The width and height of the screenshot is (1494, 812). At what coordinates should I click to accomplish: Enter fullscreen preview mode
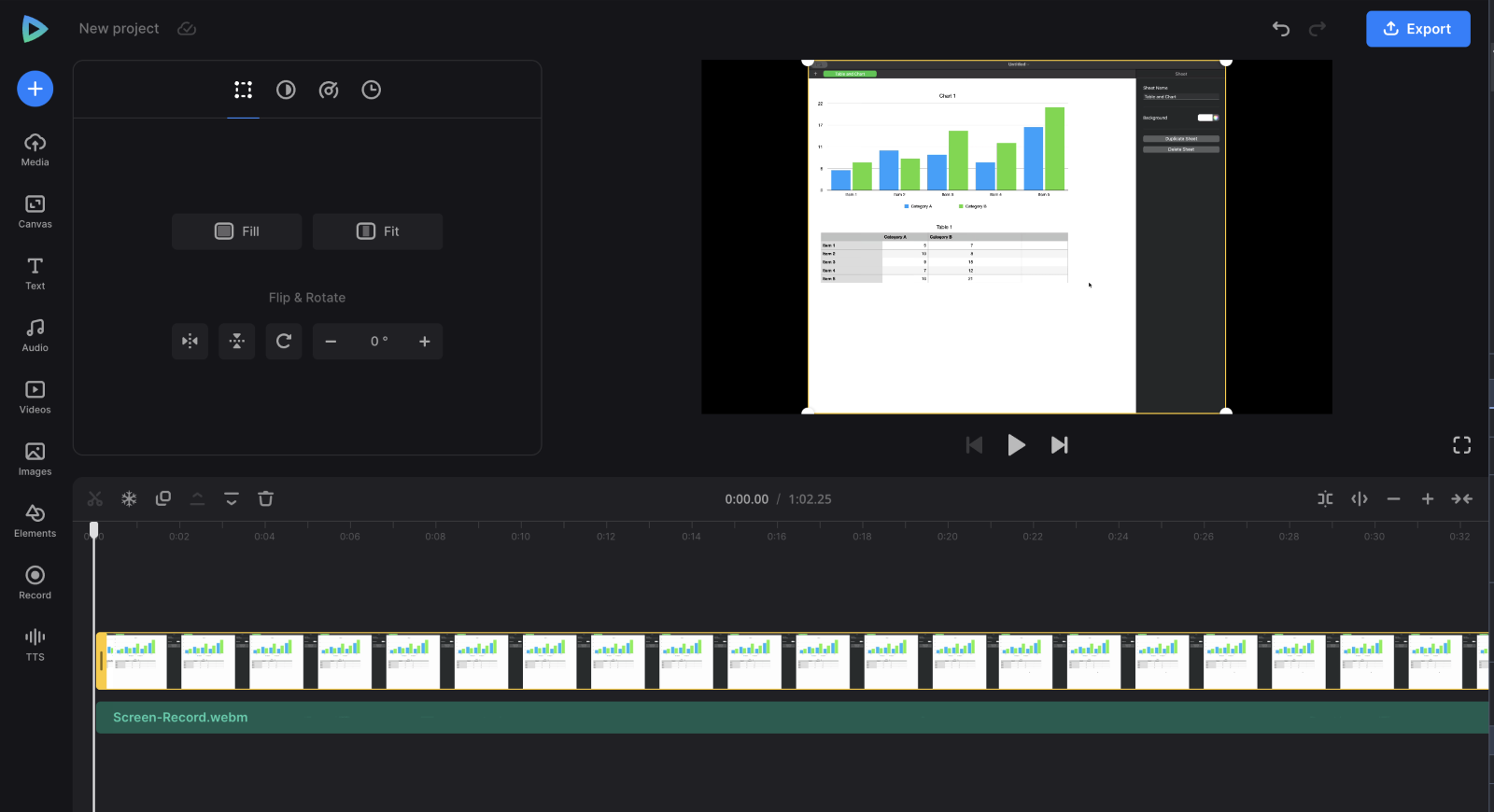1461,445
